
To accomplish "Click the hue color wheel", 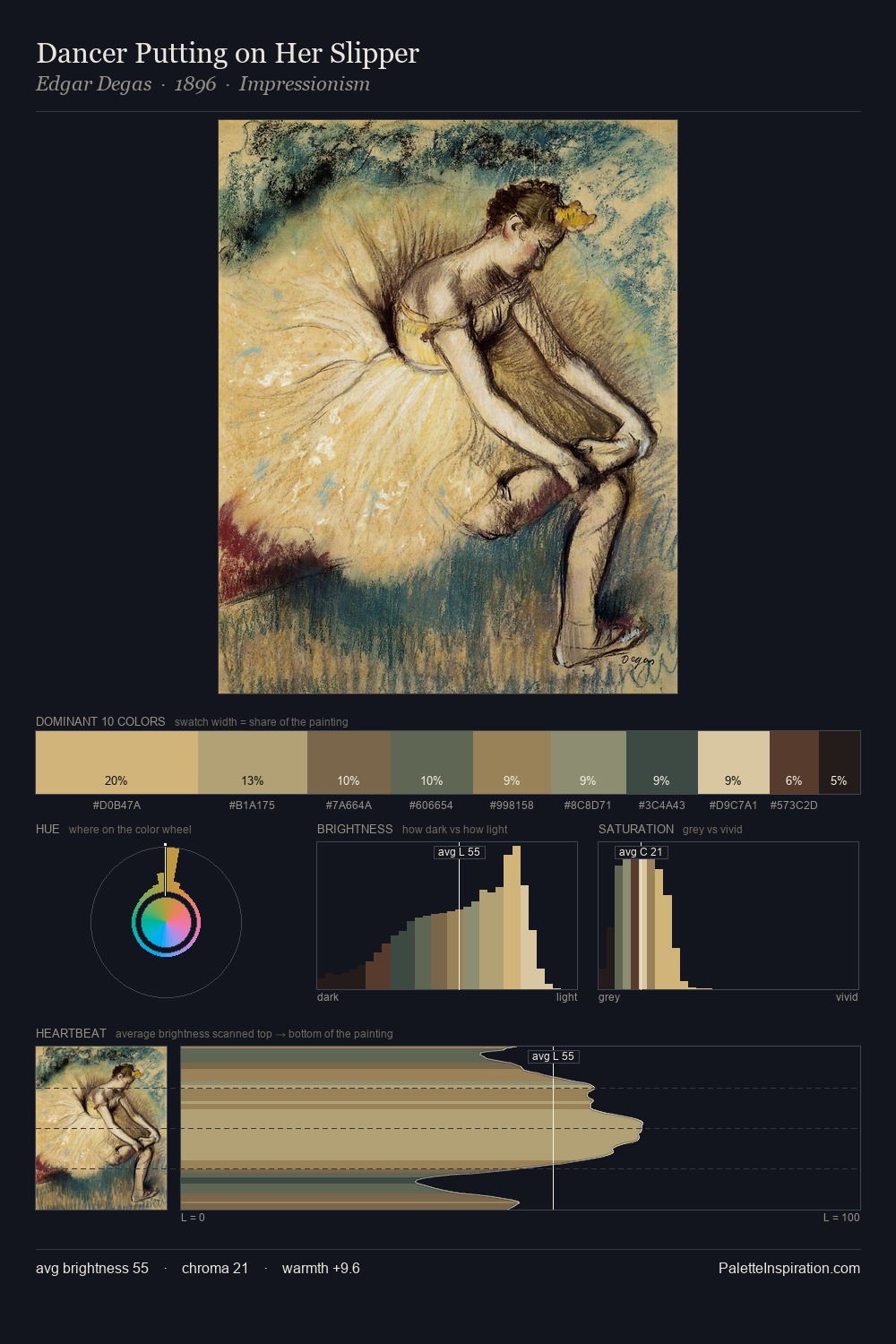I will 166,922.
